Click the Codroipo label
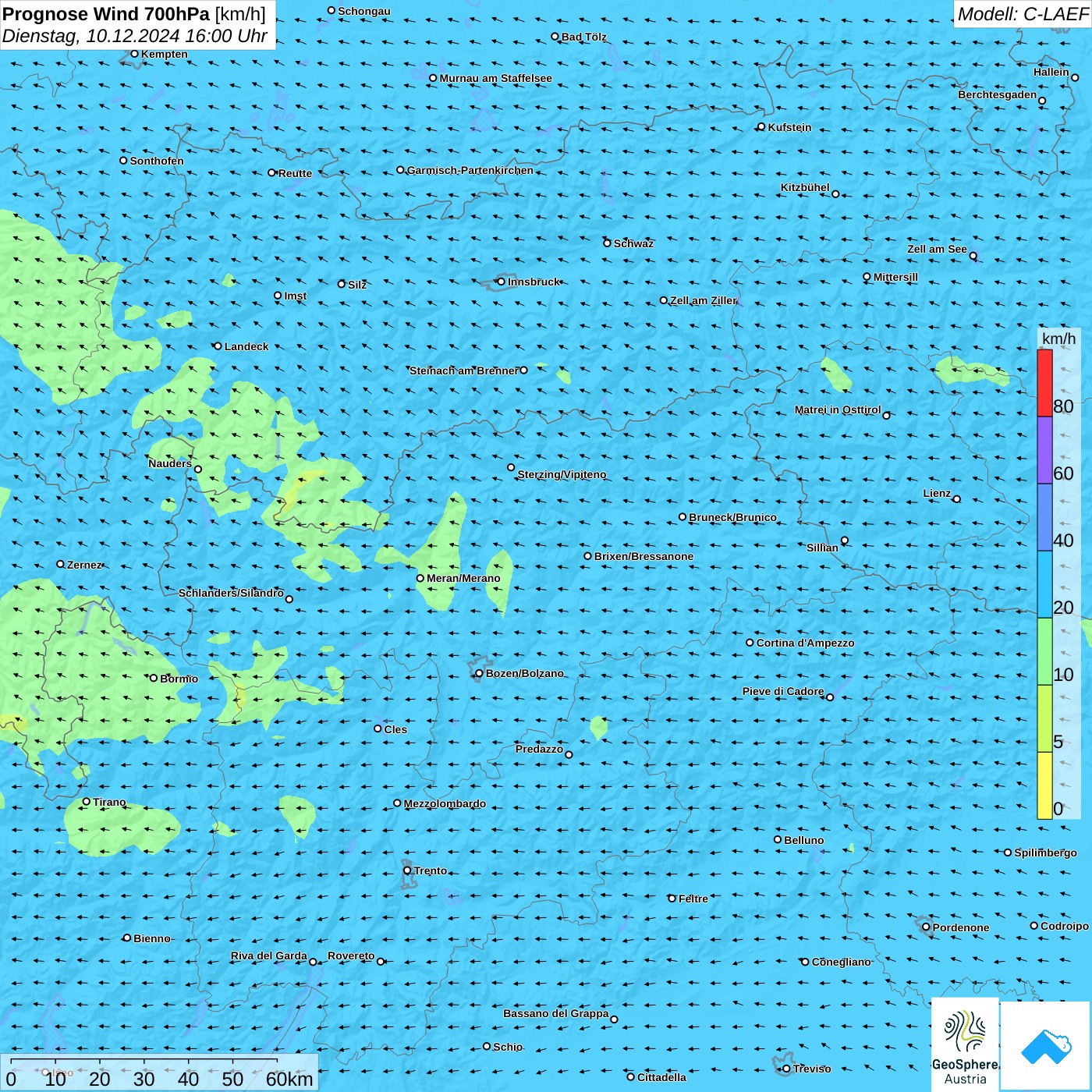Image resolution: width=1092 pixels, height=1092 pixels. point(1065,926)
